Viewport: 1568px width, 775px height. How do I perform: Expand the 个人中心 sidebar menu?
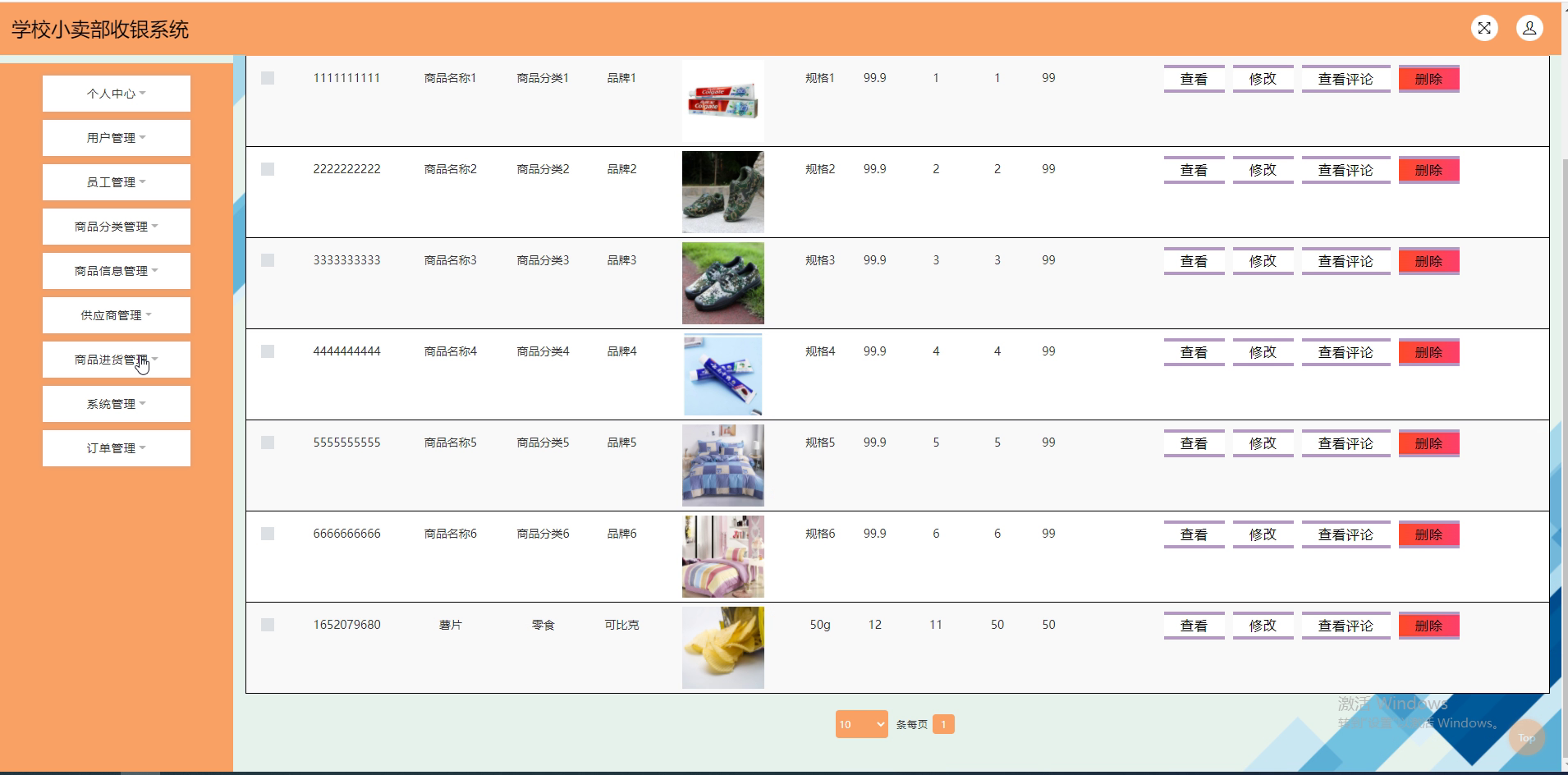tap(117, 94)
